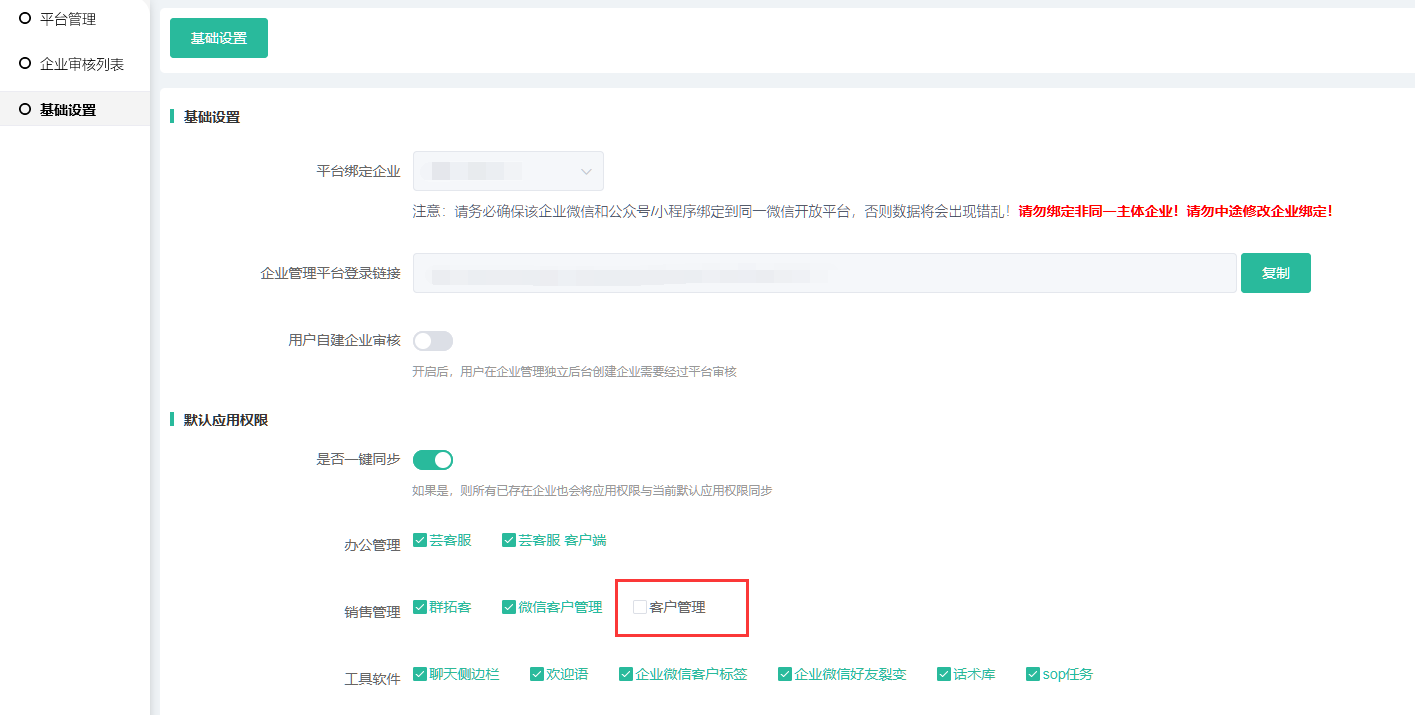
Task: Click the 企业管理平台登录链接 input field
Action: 824,273
